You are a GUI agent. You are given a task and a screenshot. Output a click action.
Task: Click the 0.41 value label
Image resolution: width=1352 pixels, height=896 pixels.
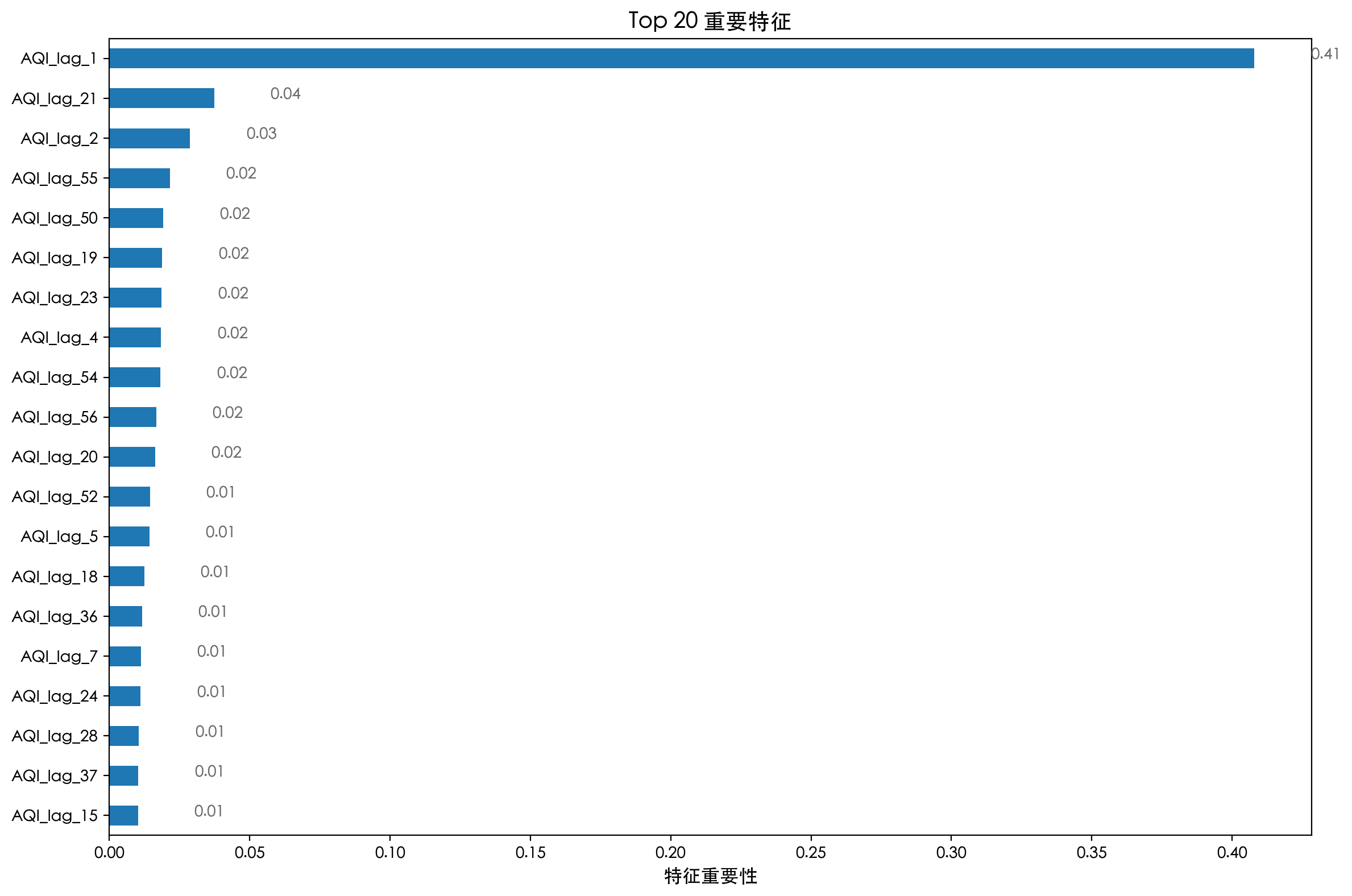(1326, 53)
